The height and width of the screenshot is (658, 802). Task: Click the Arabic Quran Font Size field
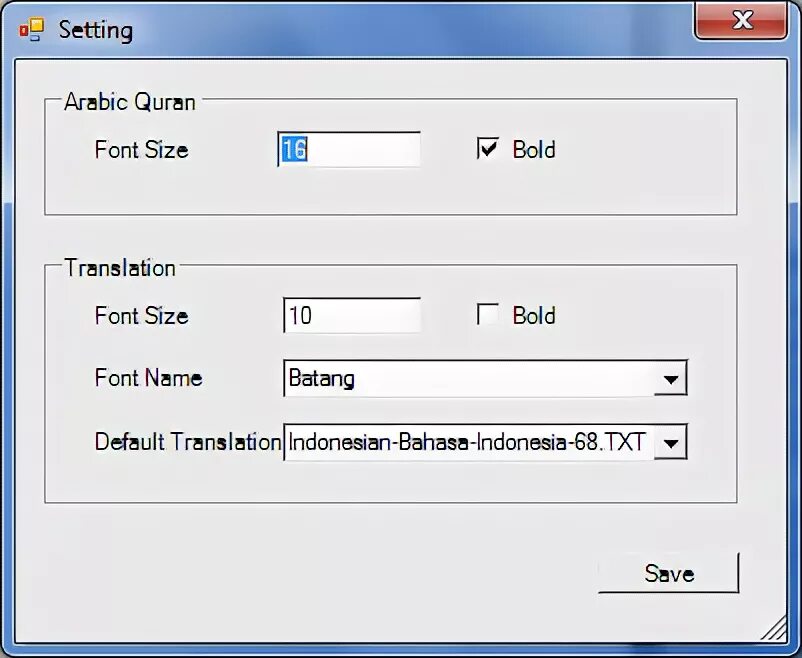pyautogui.click(x=349, y=149)
